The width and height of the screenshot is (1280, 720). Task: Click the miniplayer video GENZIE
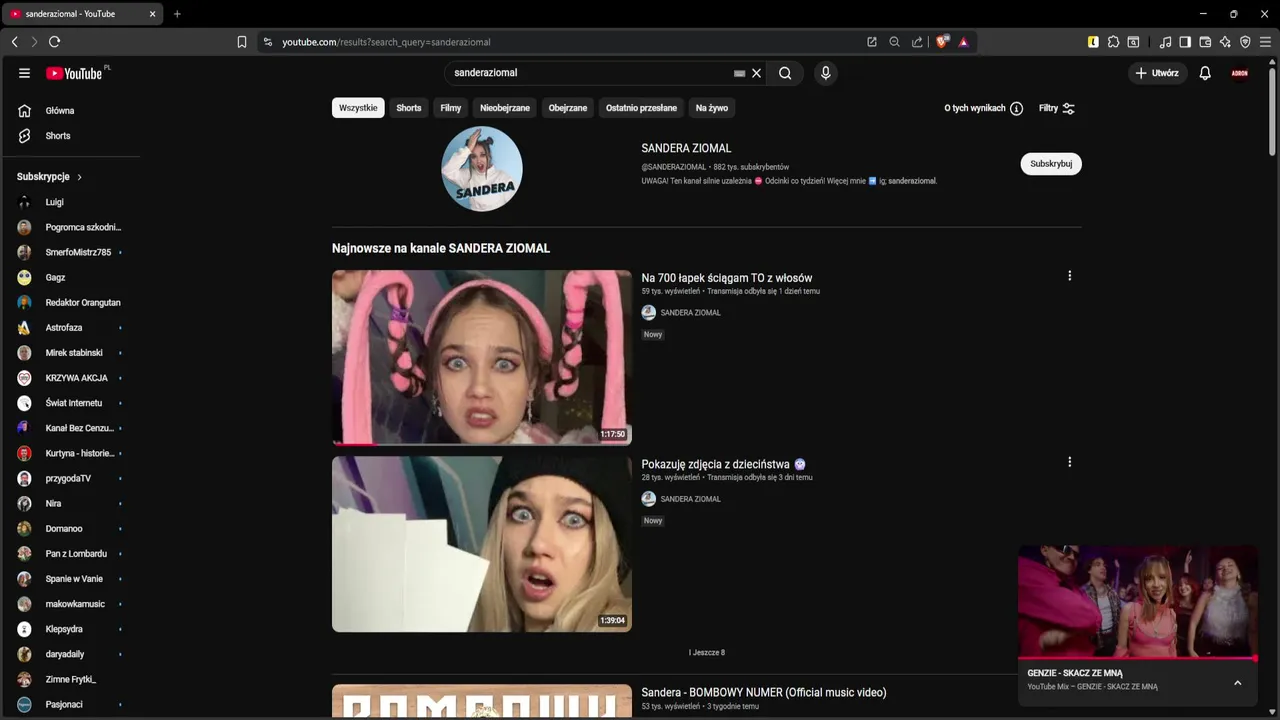point(1138,601)
